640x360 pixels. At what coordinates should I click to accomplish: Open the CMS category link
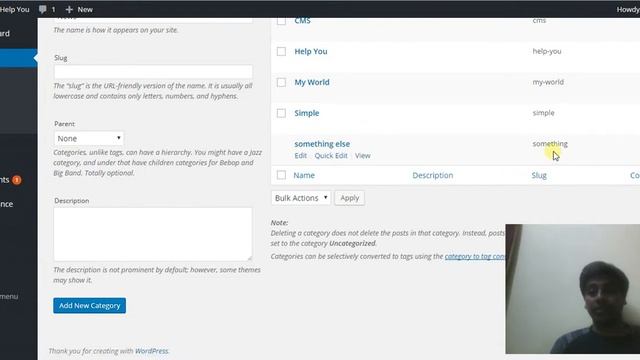click(x=302, y=21)
